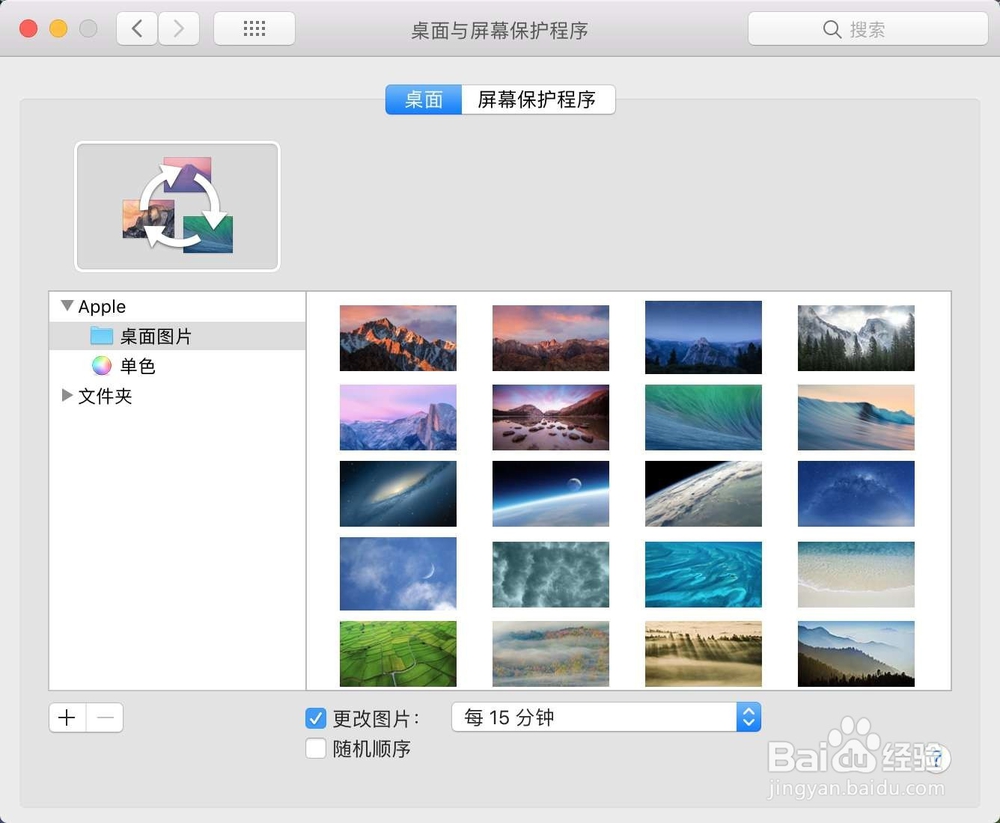The height and width of the screenshot is (823, 1000).
Task: Choose the pink-cloud El Capitan sunset wallpaper
Action: point(550,337)
